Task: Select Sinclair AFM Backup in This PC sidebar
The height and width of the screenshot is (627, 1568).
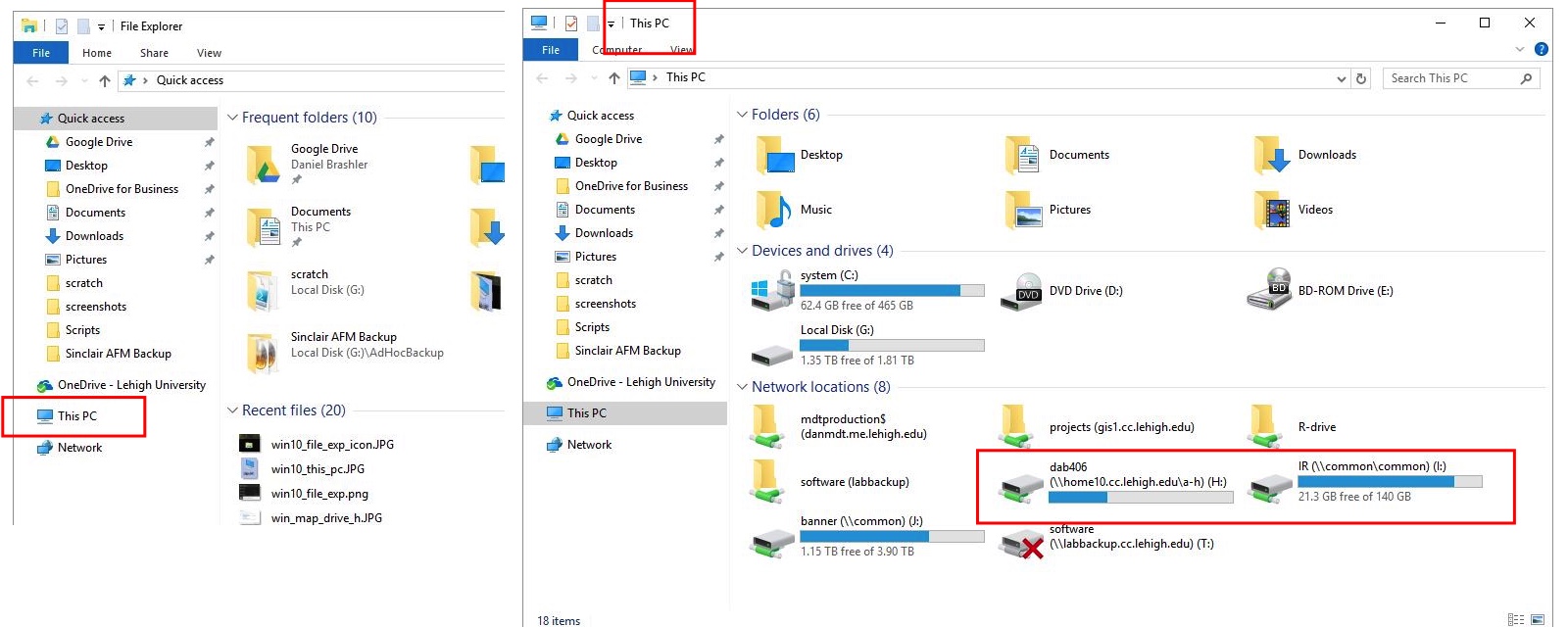Action: pos(625,351)
